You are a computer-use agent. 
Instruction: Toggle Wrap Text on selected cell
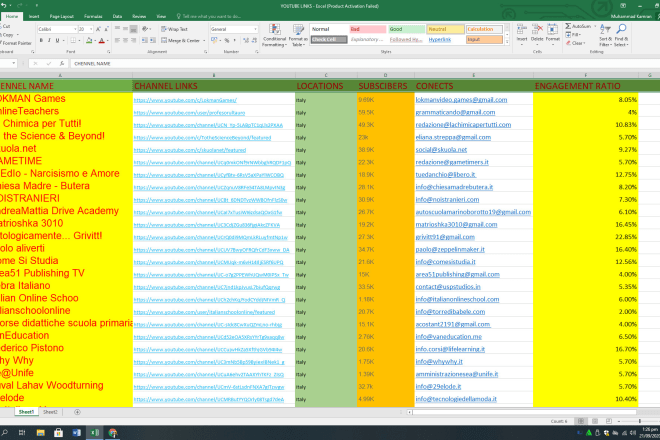tap(174, 29)
